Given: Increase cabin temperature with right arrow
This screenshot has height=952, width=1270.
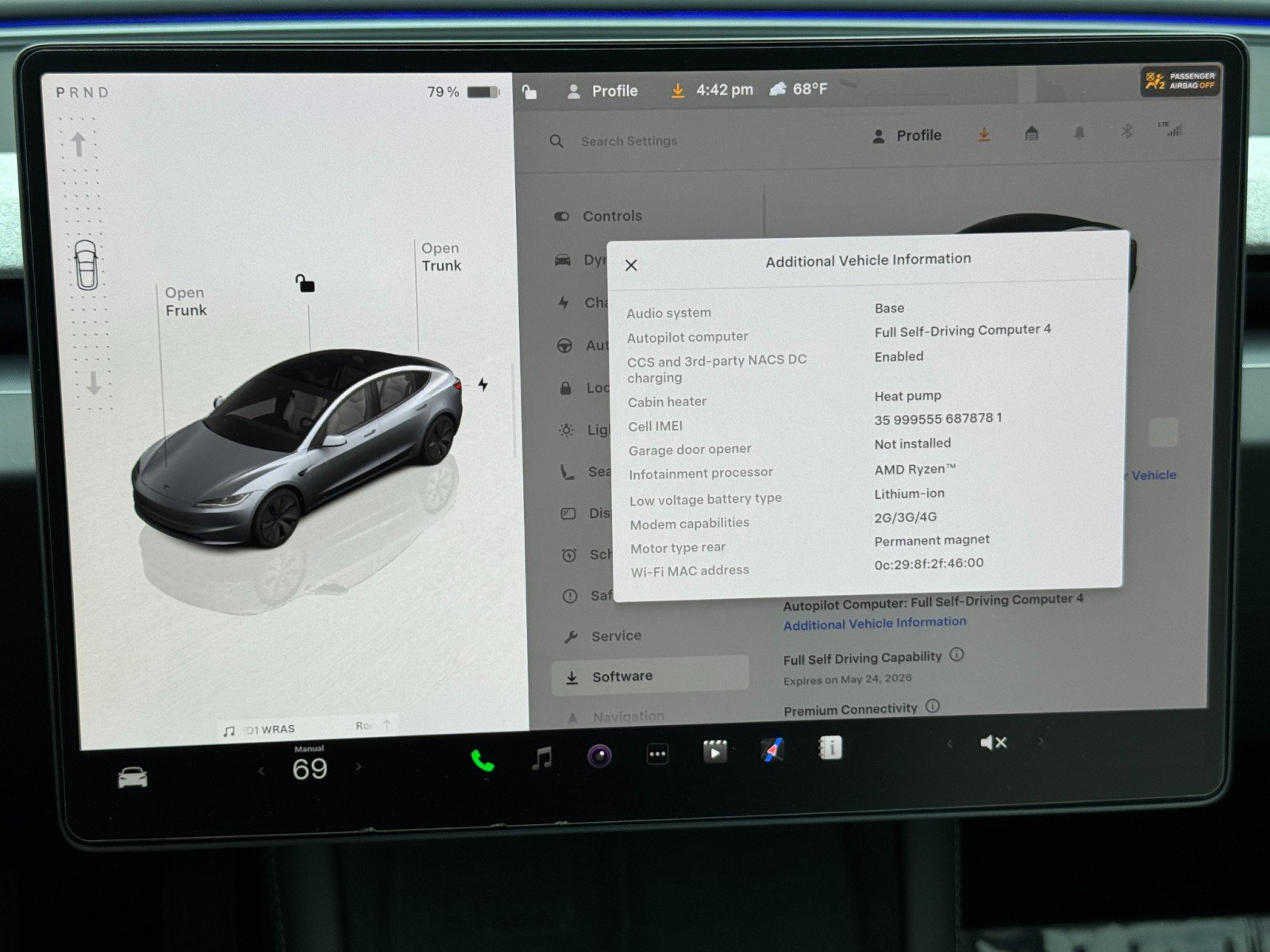Looking at the screenshot, I should [358, 766].
